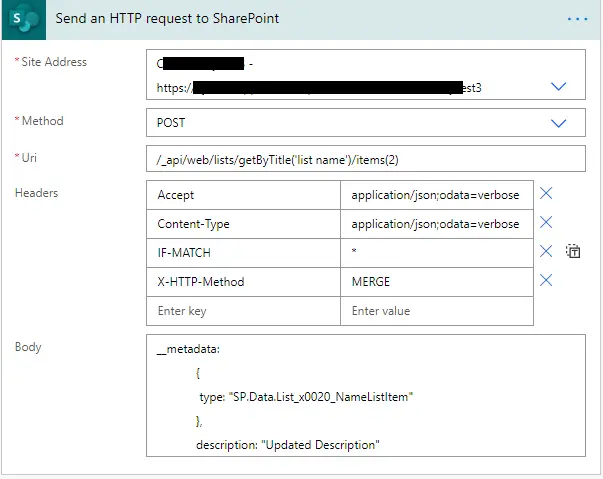Open the Method dropdown arrow

(558, 123)
